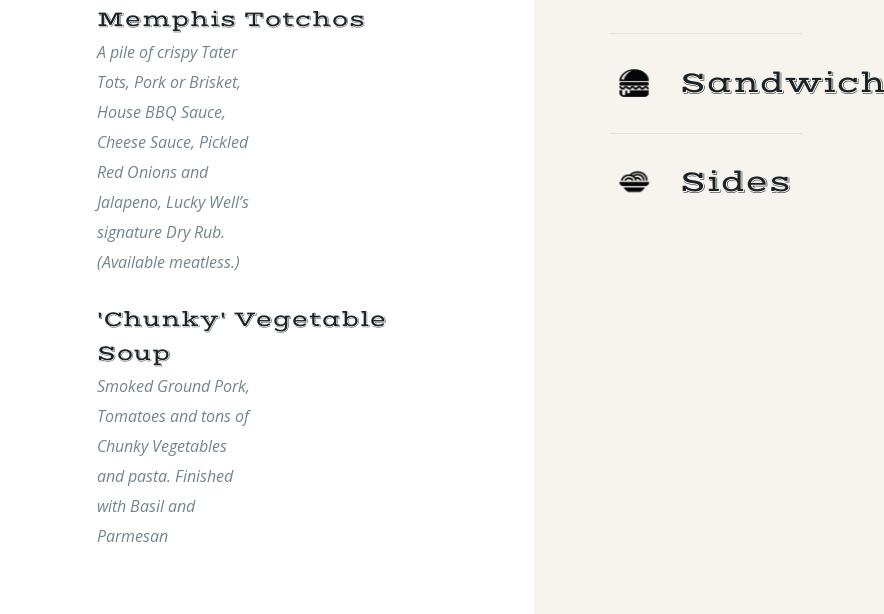Click the "with Basil and" text line
Screen dimensions: 884x614
click(x=146, y=506)
